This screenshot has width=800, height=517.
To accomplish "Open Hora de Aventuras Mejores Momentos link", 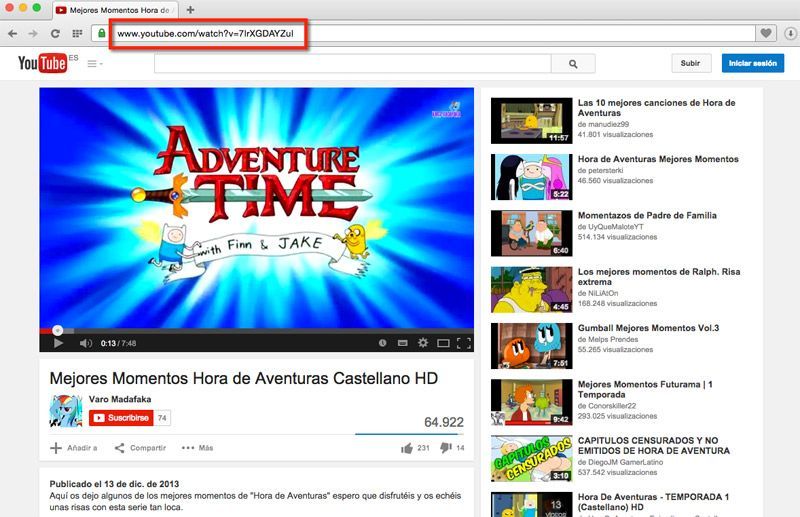I will [658, 159].
